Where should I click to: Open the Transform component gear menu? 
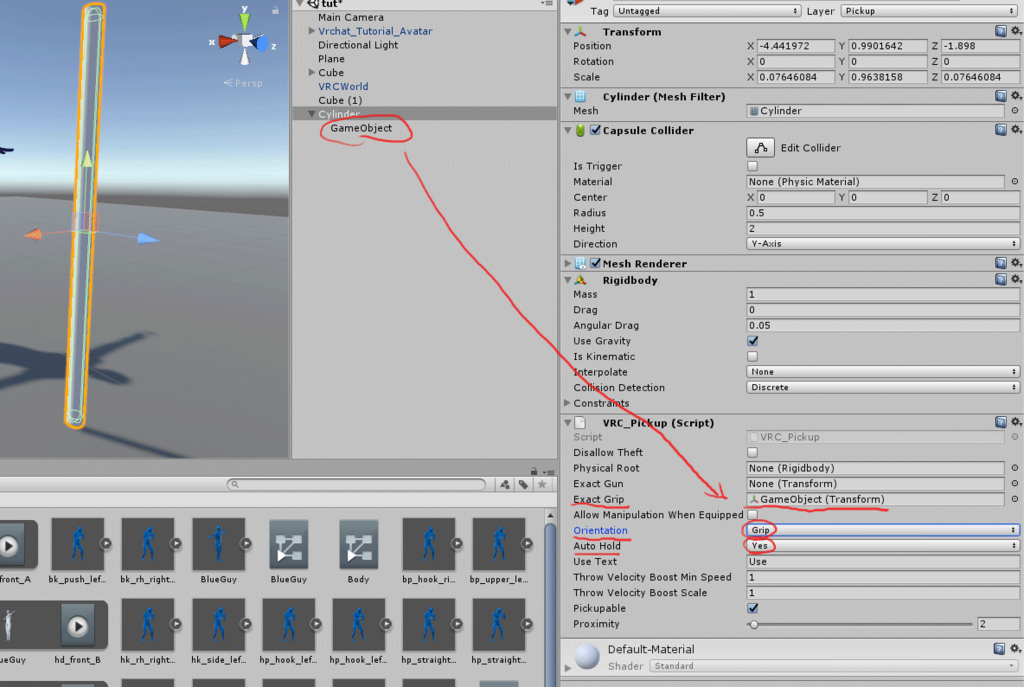(1016, 31)
